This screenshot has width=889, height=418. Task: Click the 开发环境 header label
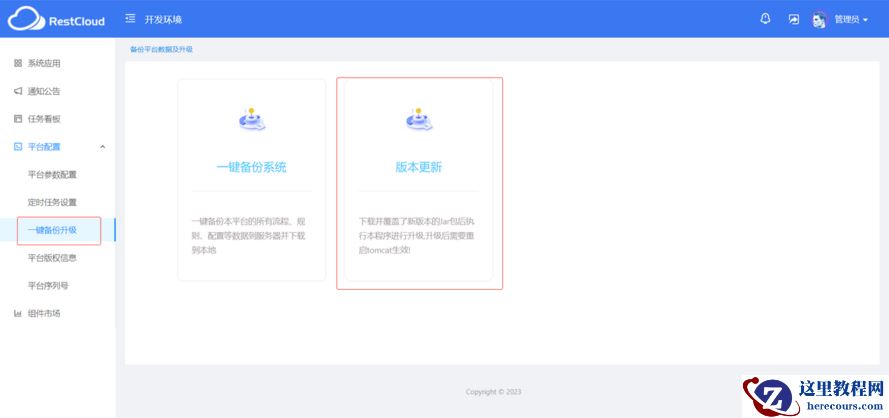[163, 19]
